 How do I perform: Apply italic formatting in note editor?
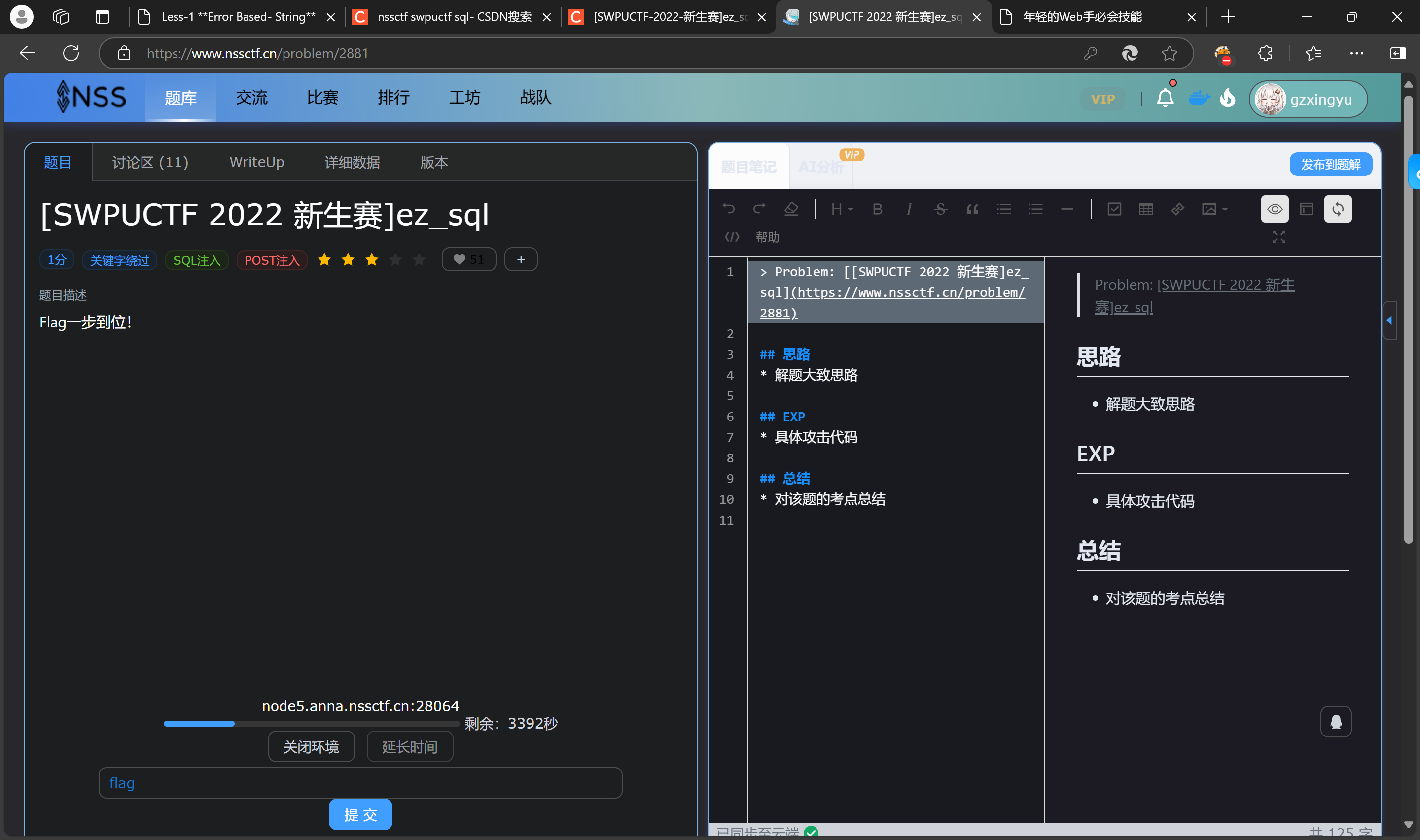[x=909, y=209]
